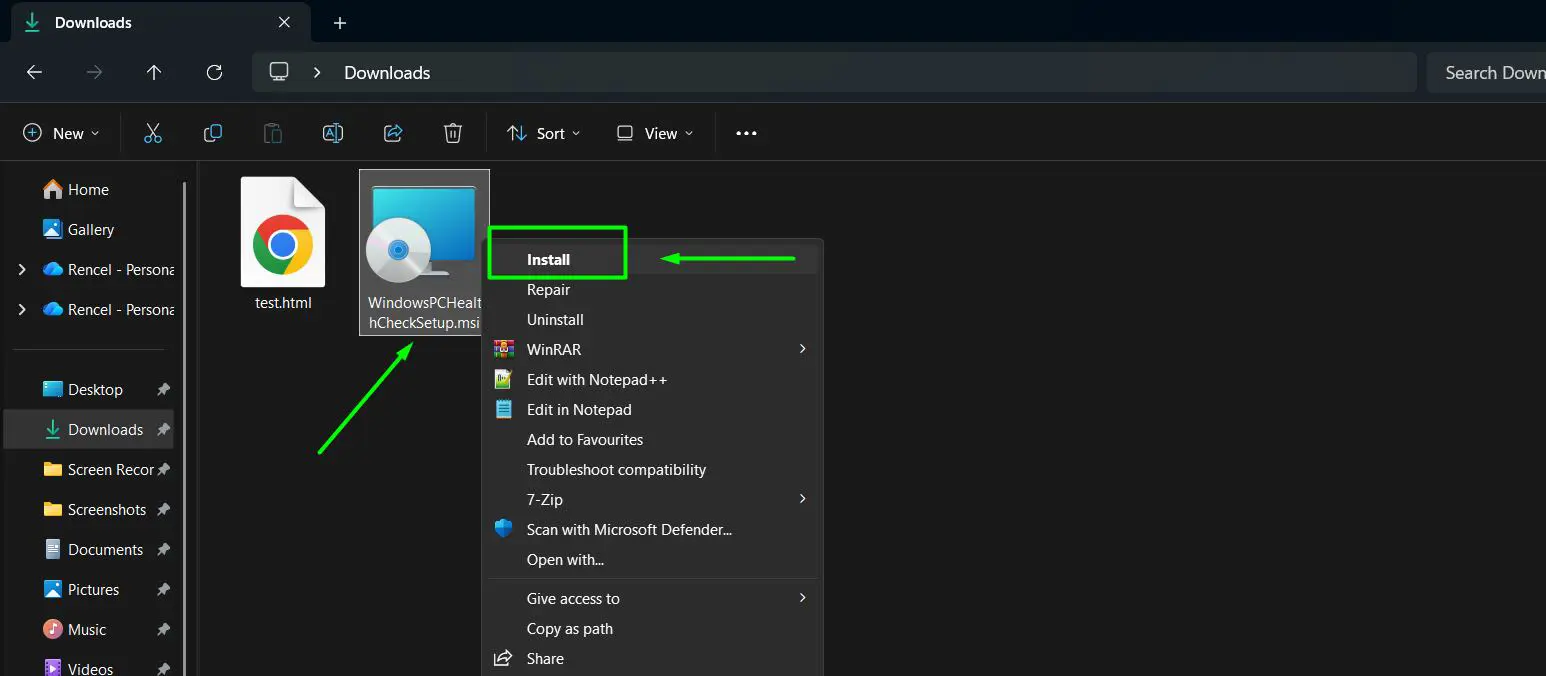Open the Pictures folder in sidebar
Image resolution: width=1546 pixels, height=676 pixels.
pyautogui.click(x=93, y=589)
